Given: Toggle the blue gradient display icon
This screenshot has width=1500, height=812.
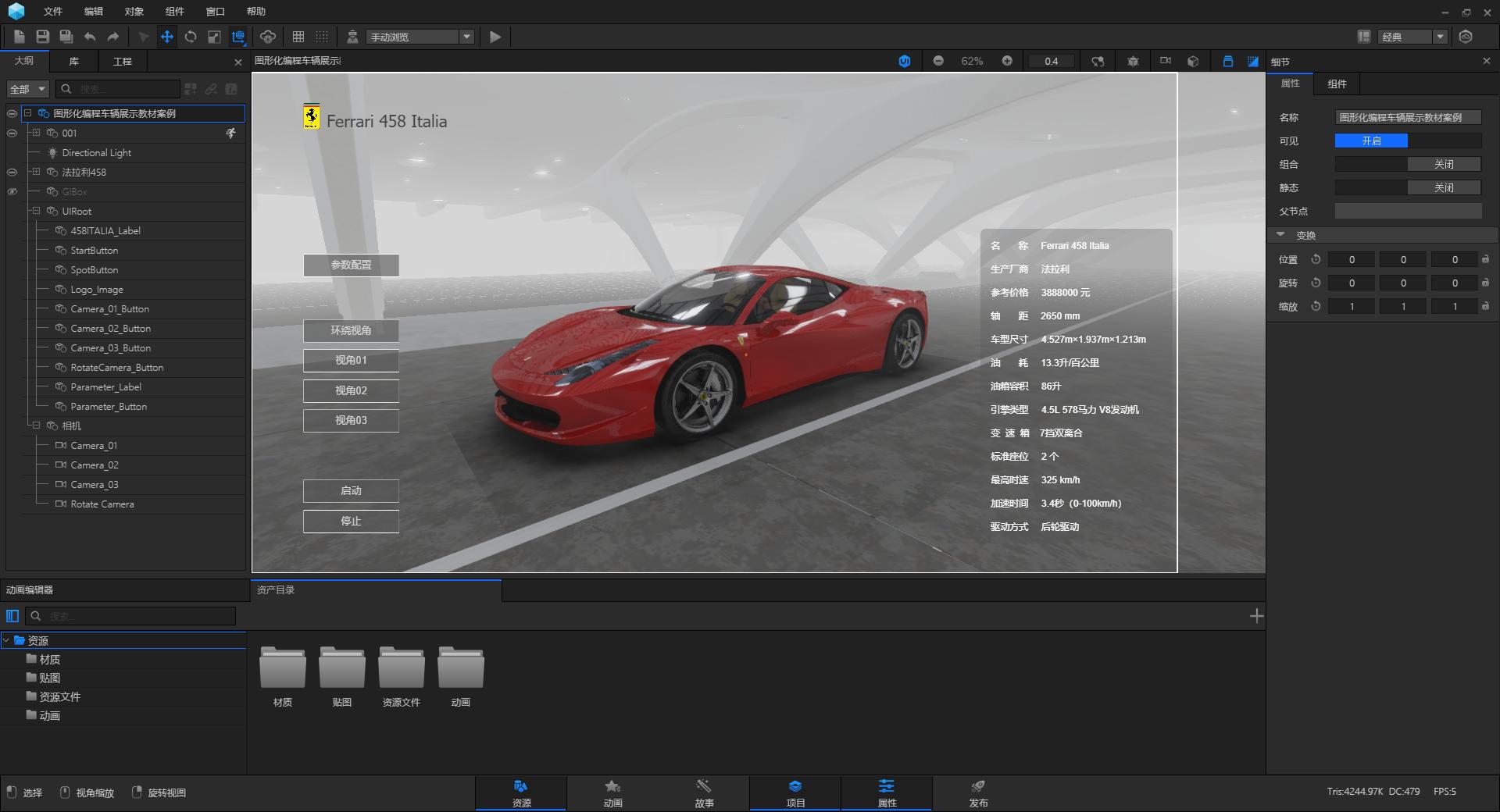Looking at the screenshot, I should coord(1253,61).
